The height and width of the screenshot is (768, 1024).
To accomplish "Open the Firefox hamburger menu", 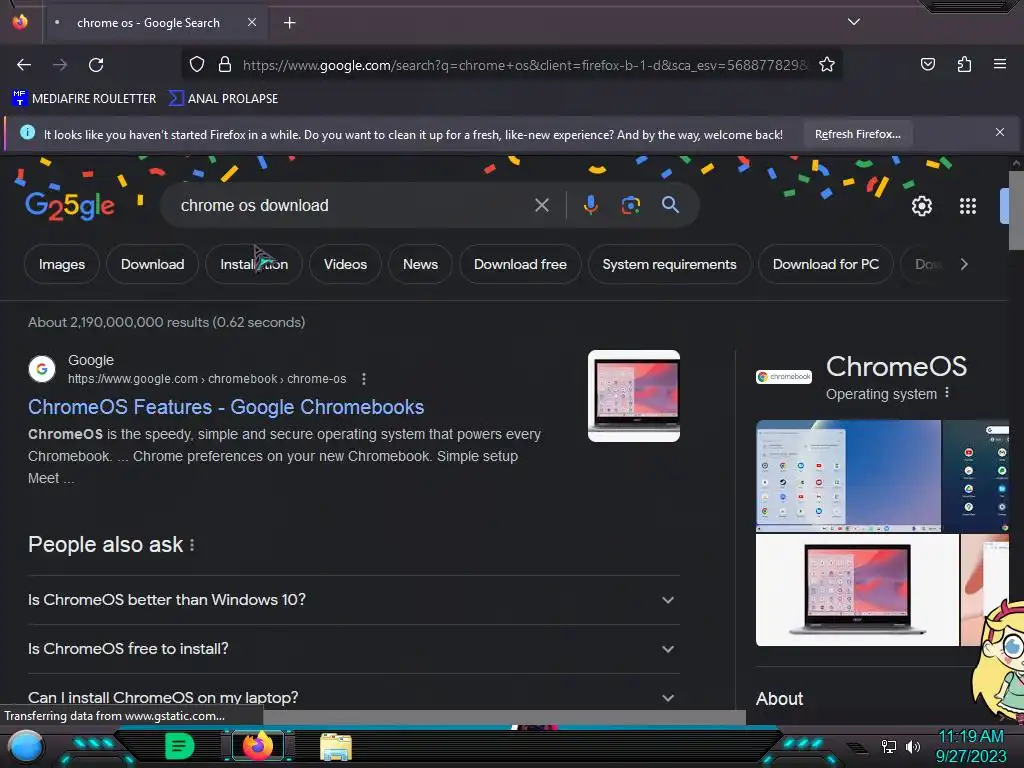I will (x=1000, y=64).
